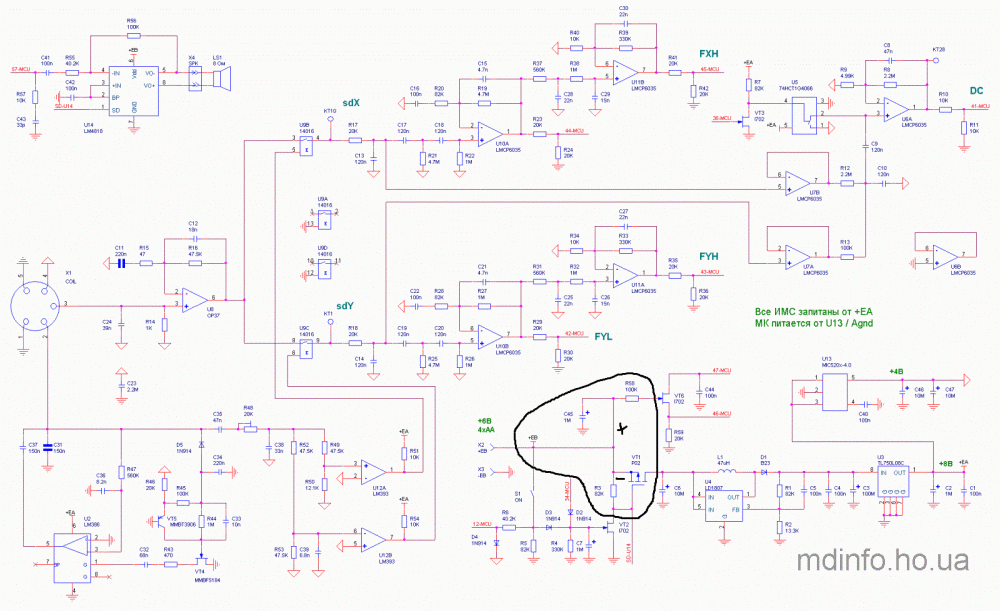This screenshot has height=611, width=1000.
Task: Click the S1 ON switch label
Action: (x=518, y=496)
